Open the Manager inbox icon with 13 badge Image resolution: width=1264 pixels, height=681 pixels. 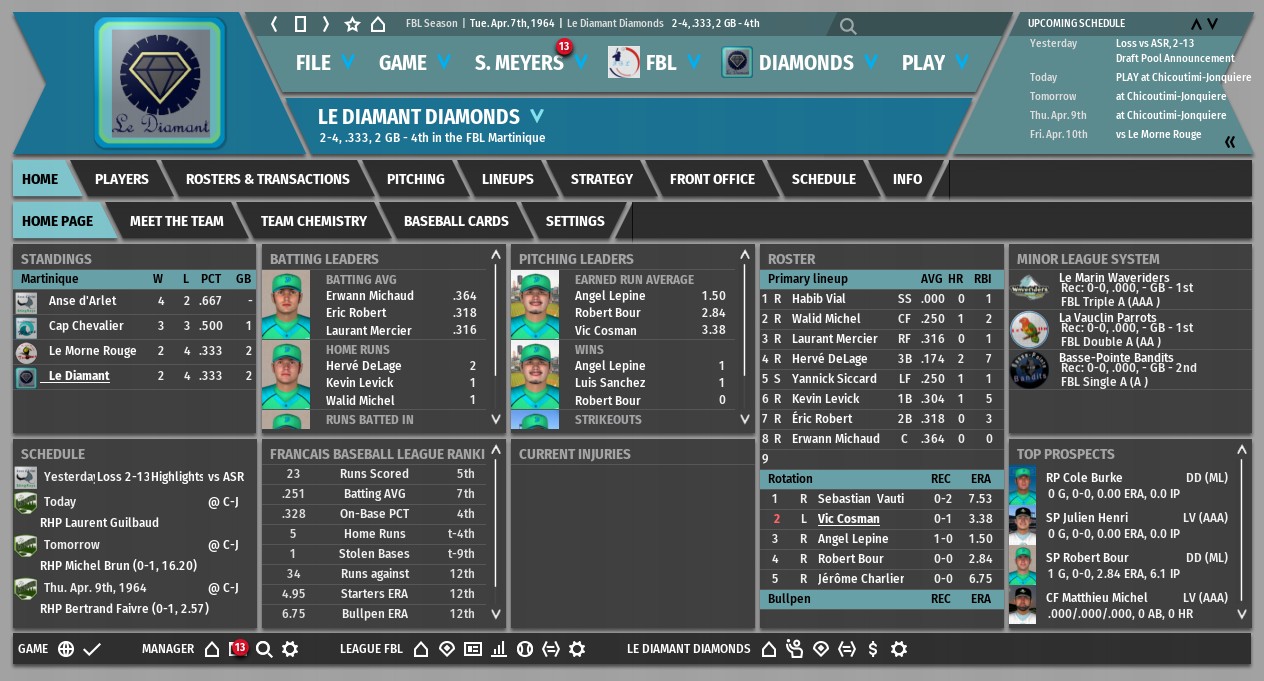coord(237,649)
